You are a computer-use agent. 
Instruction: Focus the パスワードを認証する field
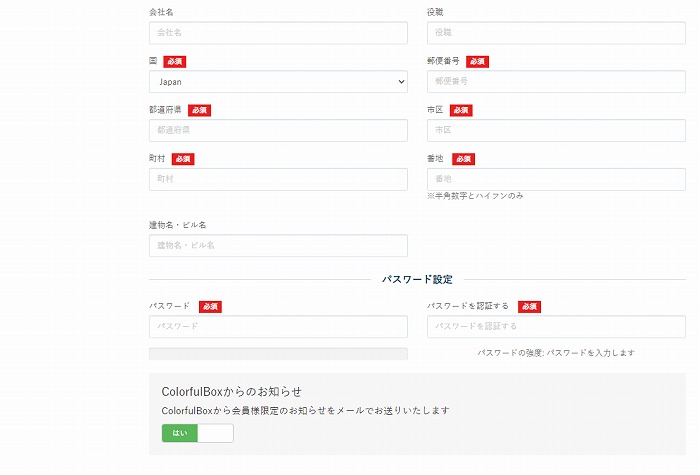point(556,327)
